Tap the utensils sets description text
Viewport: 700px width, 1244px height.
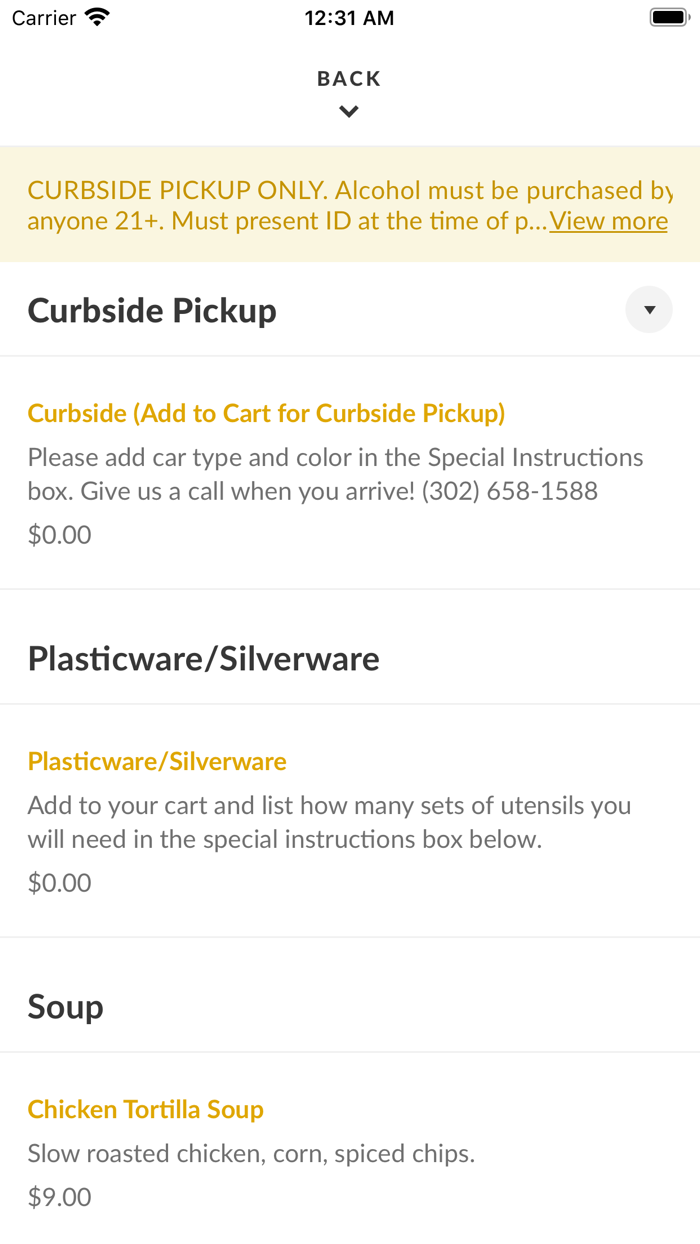pyautogui.click(x=329, y=822)
